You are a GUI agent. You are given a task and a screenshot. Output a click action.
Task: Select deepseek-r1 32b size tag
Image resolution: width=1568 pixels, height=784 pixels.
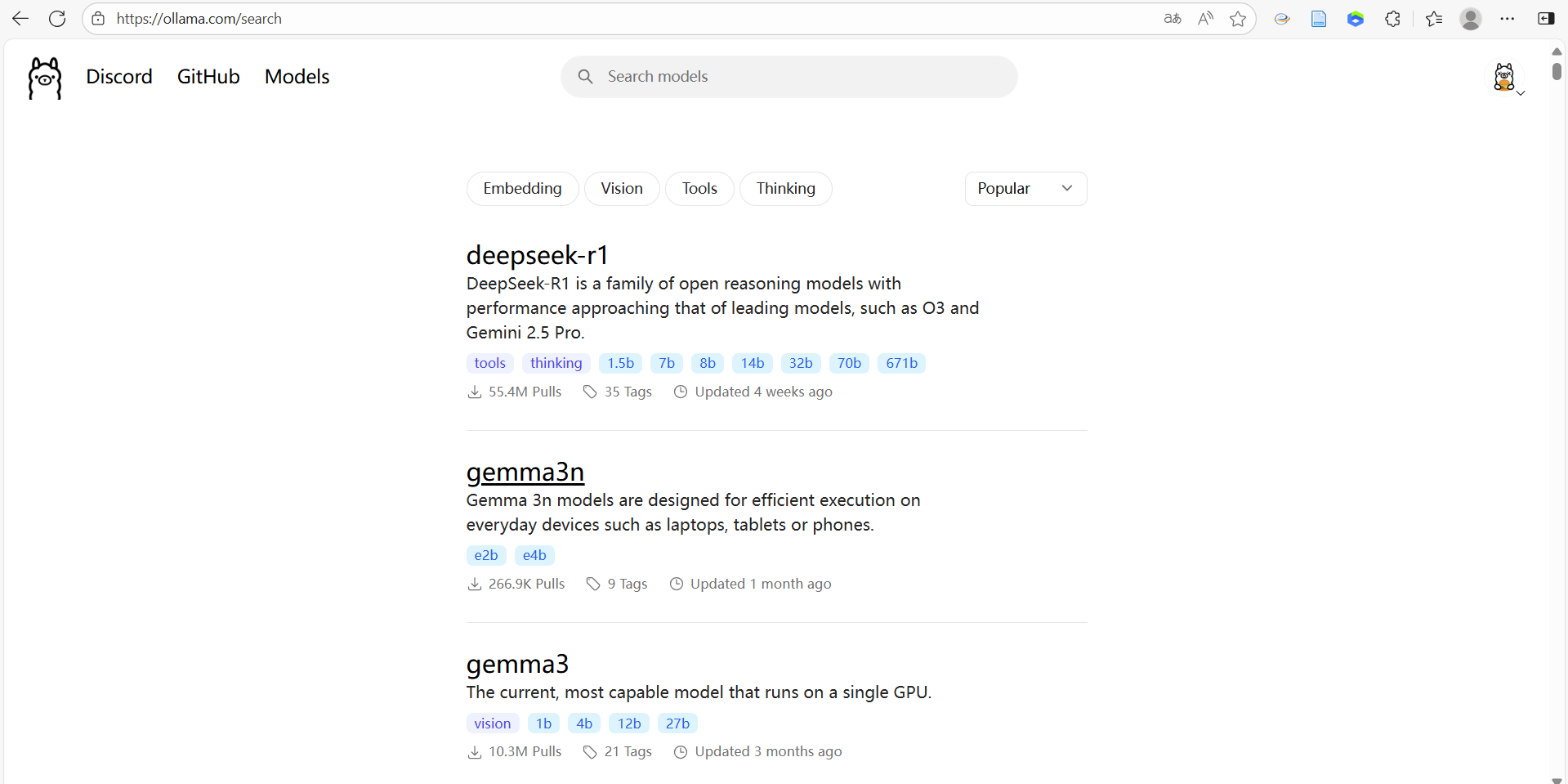[x=801, y=364]
